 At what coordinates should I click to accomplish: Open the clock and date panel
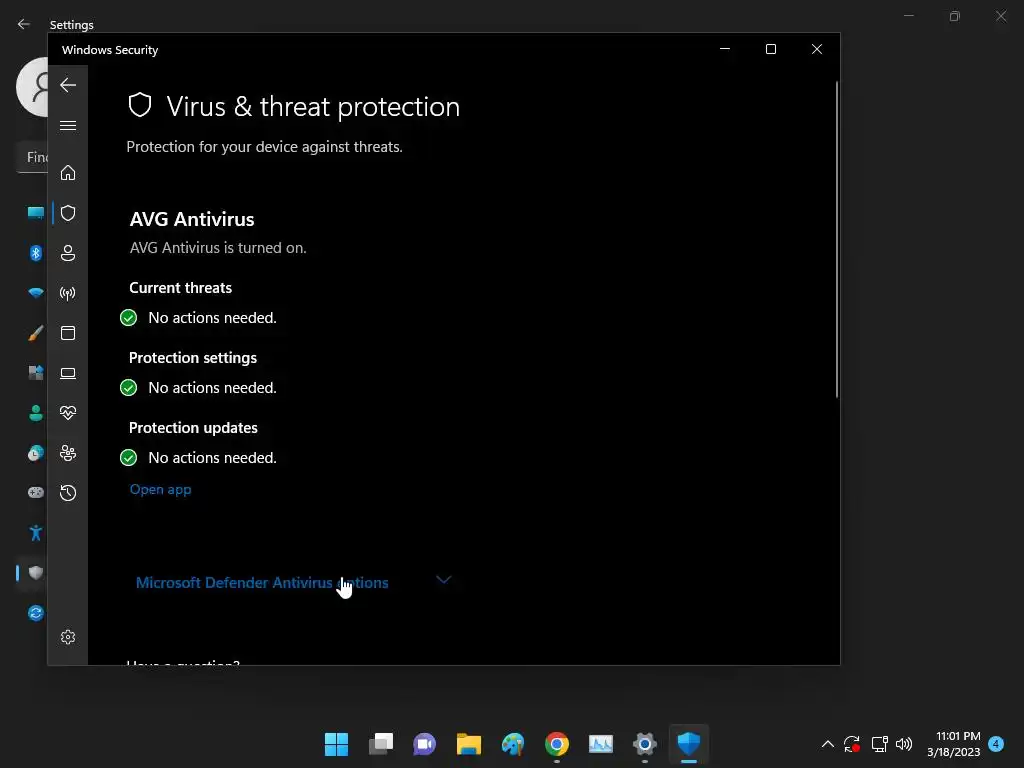[954, 744]
